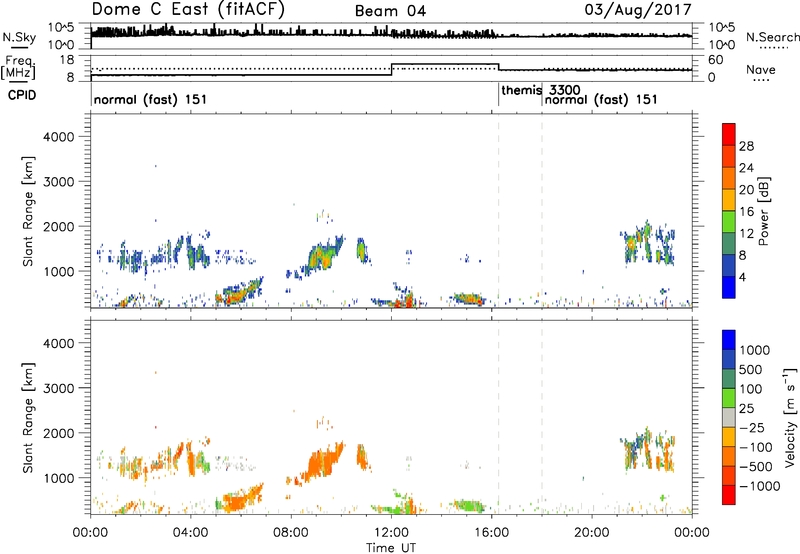The height and width of the screenshot is (554, 800).
Task: Click the "16:00" time tick label
Action: [x=491, y=533]
